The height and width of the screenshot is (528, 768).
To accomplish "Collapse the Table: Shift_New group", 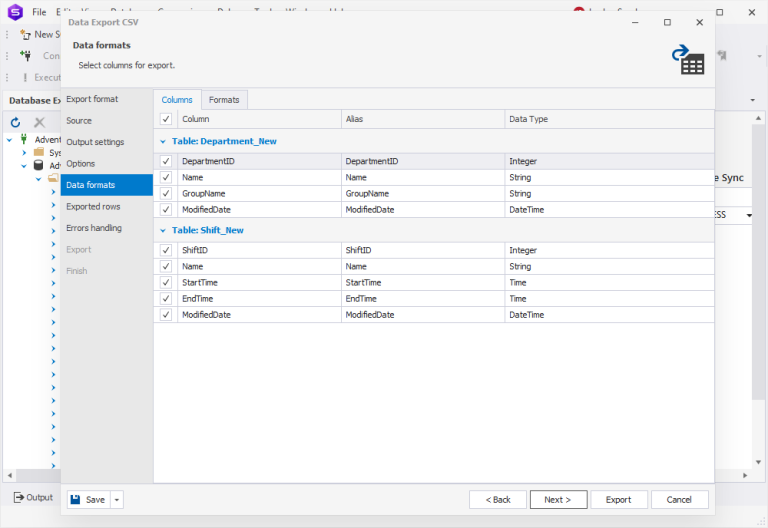I will (163, 231).
